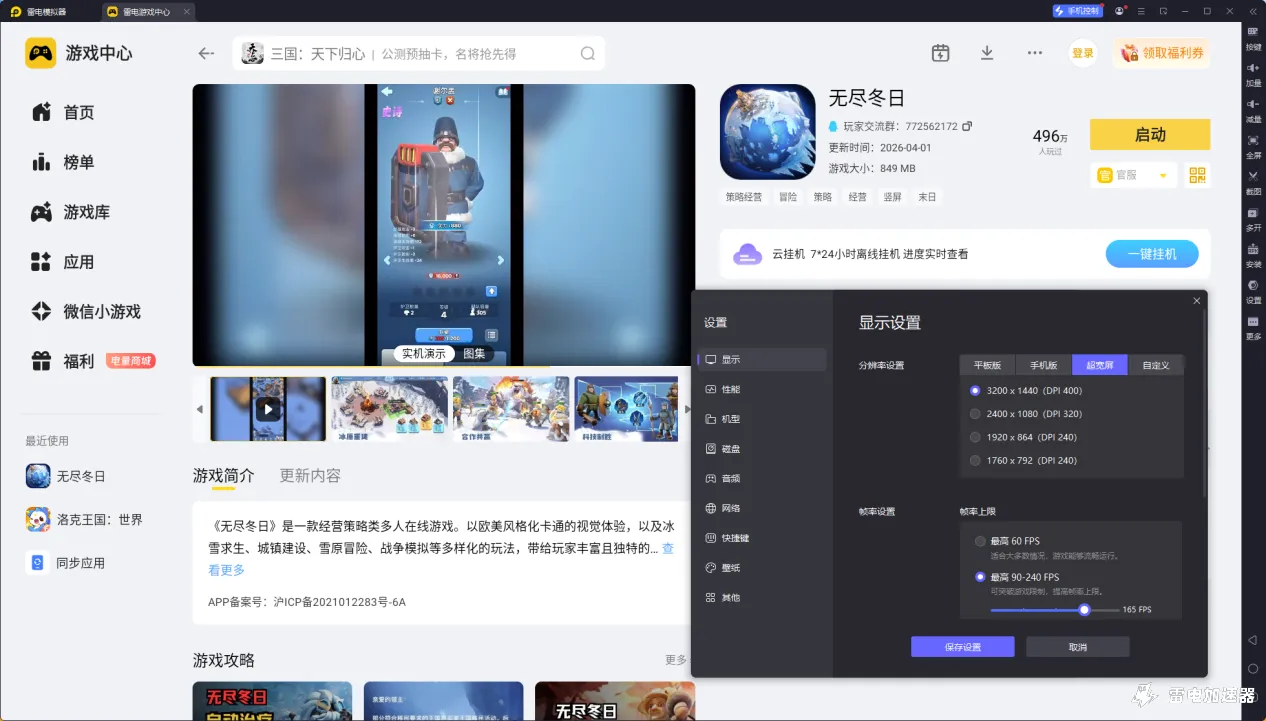Click 保存设置 to save display settings
Viewport: 1266px width, 721px height.
961,646
